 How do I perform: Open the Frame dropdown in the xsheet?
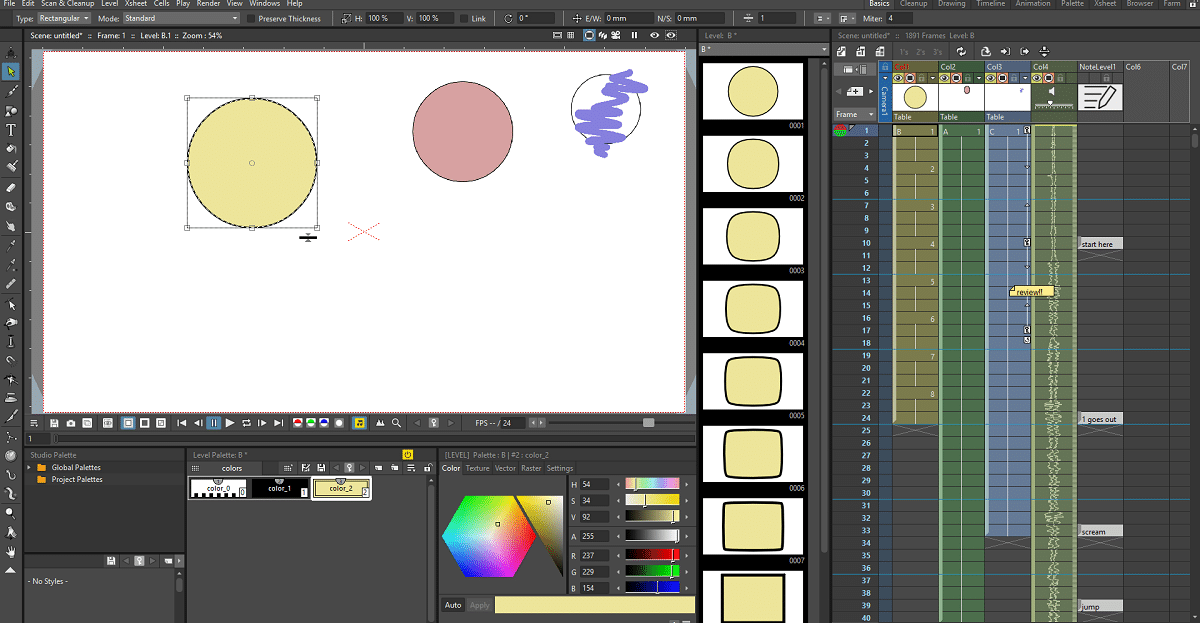tap(857, 114)
